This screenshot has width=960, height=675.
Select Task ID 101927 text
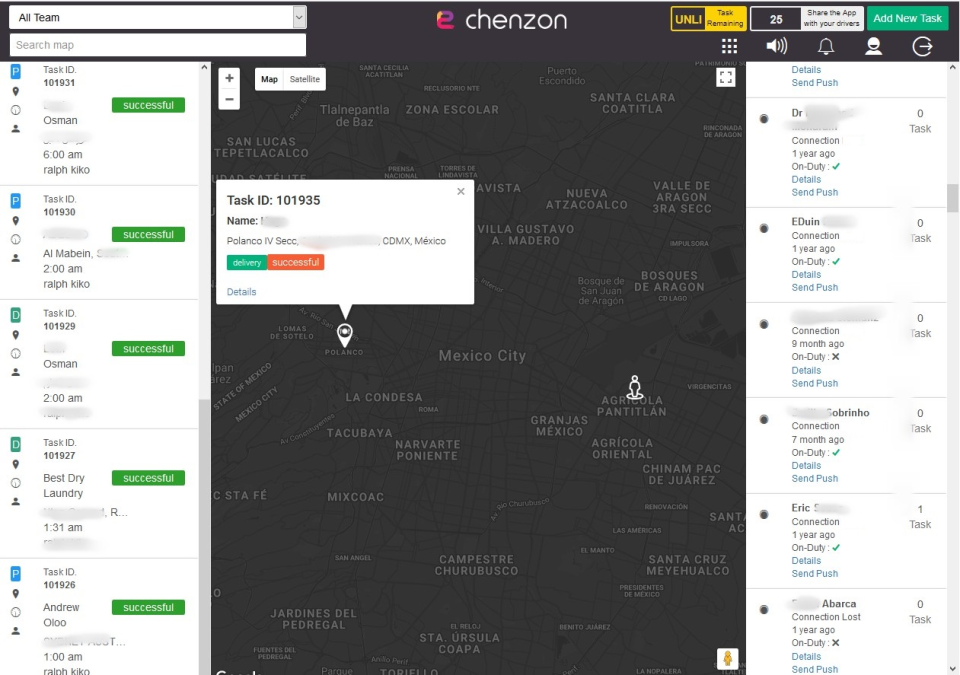point(60,449)
